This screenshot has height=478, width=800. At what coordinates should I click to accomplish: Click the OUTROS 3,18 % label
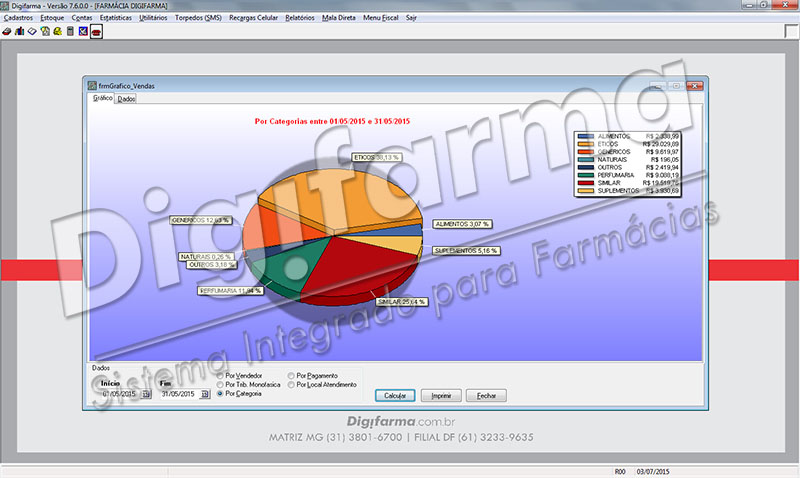click(x=212, y=265)
